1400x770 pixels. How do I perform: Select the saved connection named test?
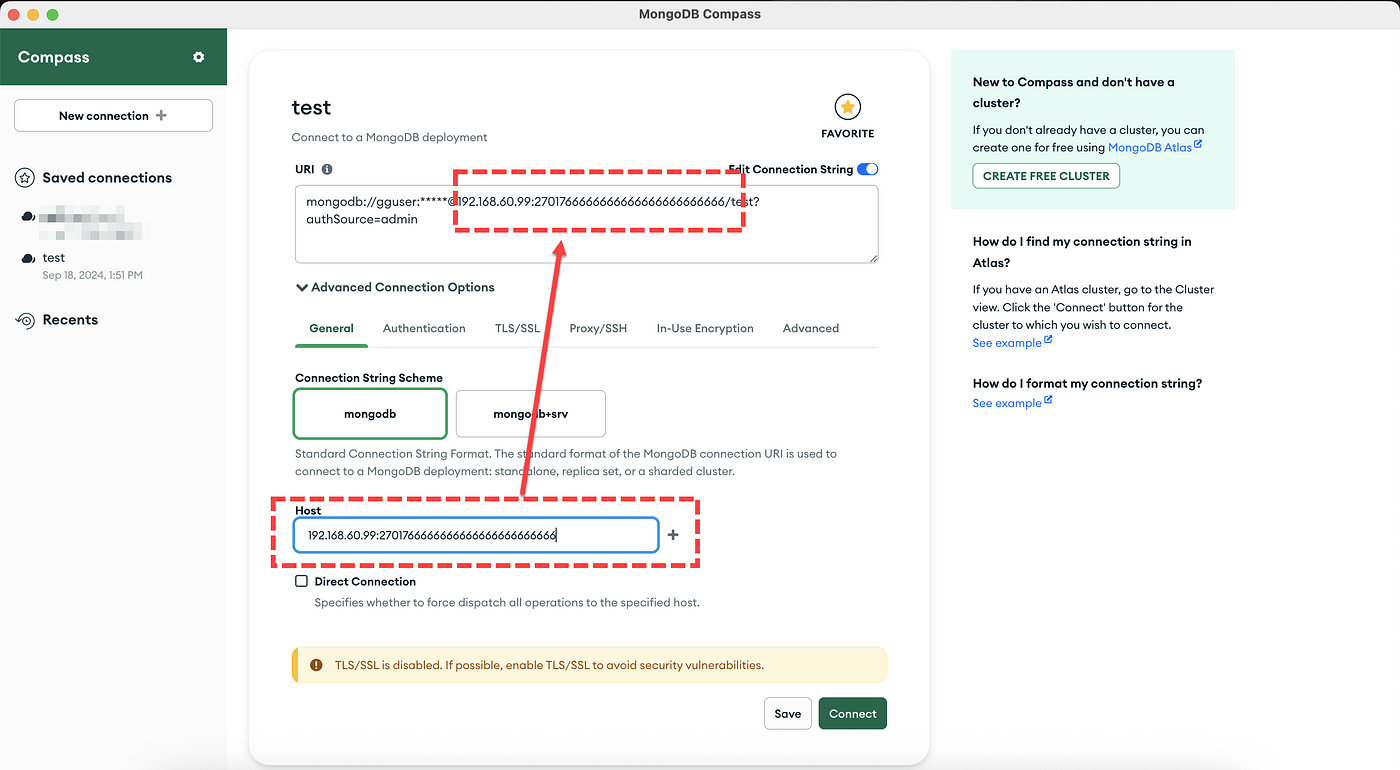pyautogui.click(x=82, y=265)
